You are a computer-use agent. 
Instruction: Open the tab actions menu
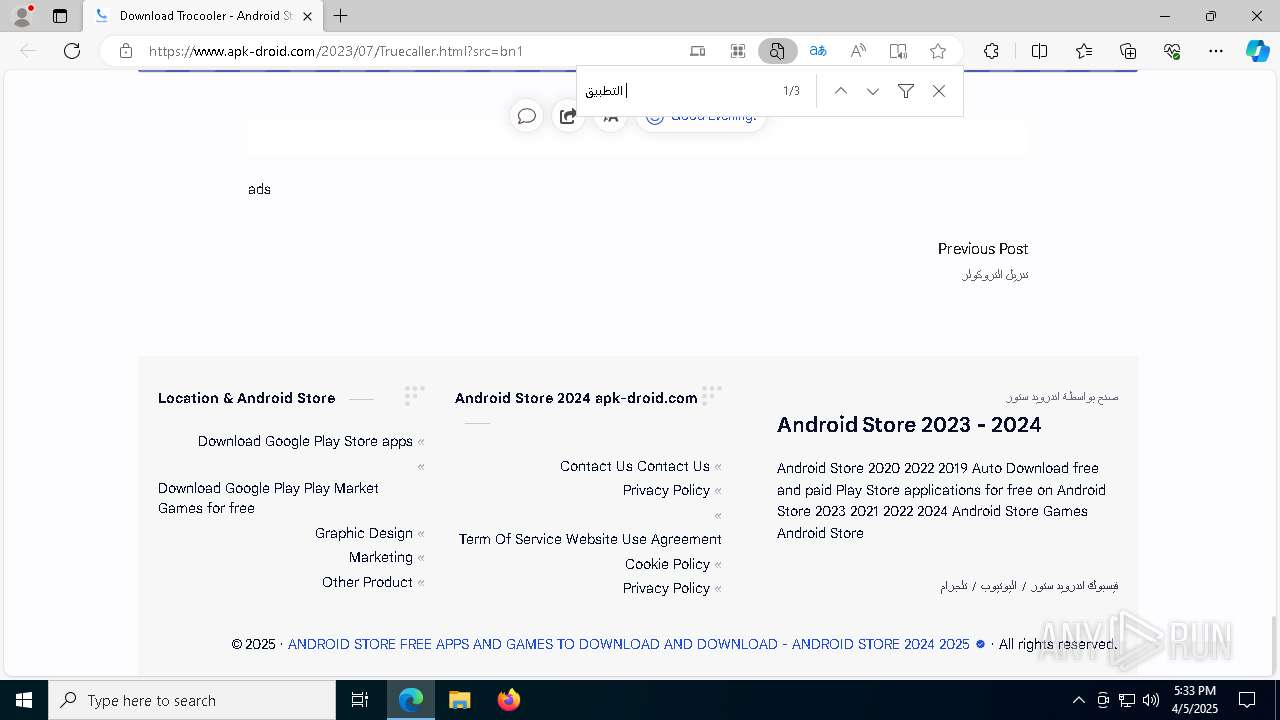(x=60, y=16)
